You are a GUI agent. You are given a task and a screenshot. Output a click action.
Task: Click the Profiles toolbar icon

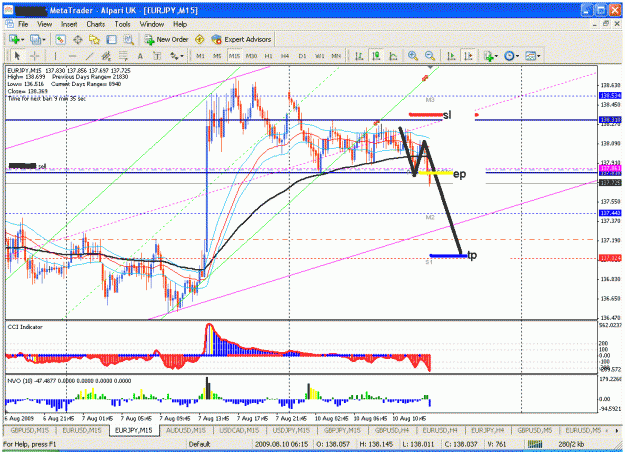coord(36,39)
